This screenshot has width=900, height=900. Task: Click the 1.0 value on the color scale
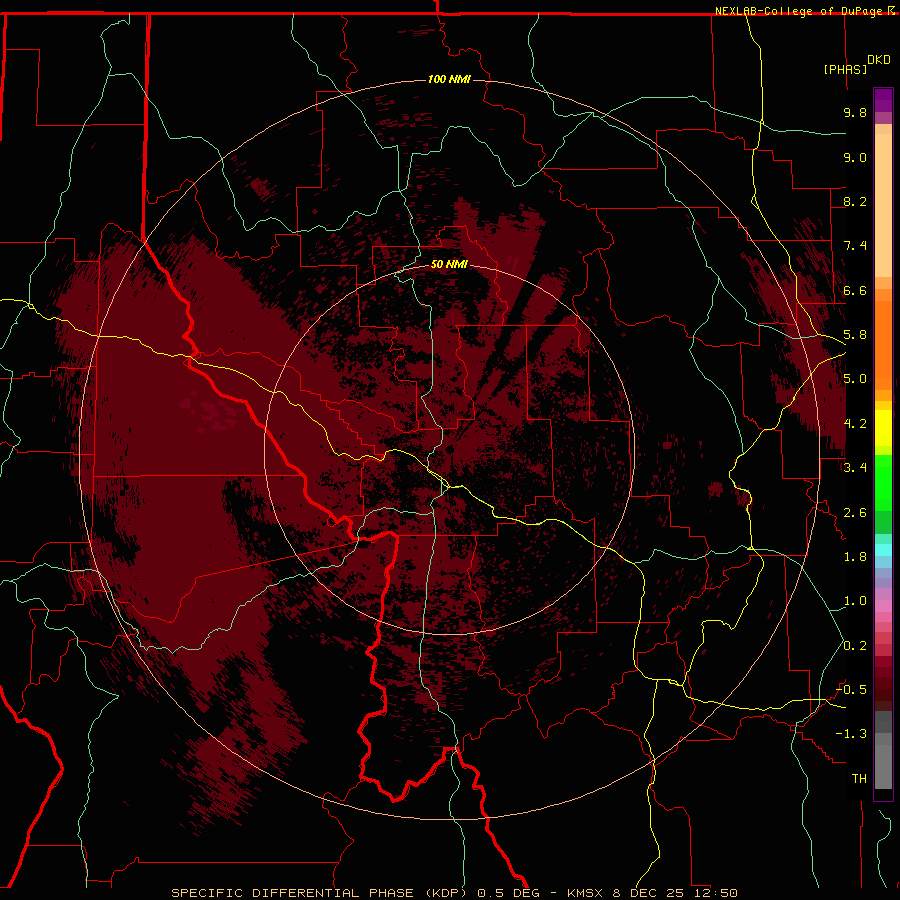point(855,601)
